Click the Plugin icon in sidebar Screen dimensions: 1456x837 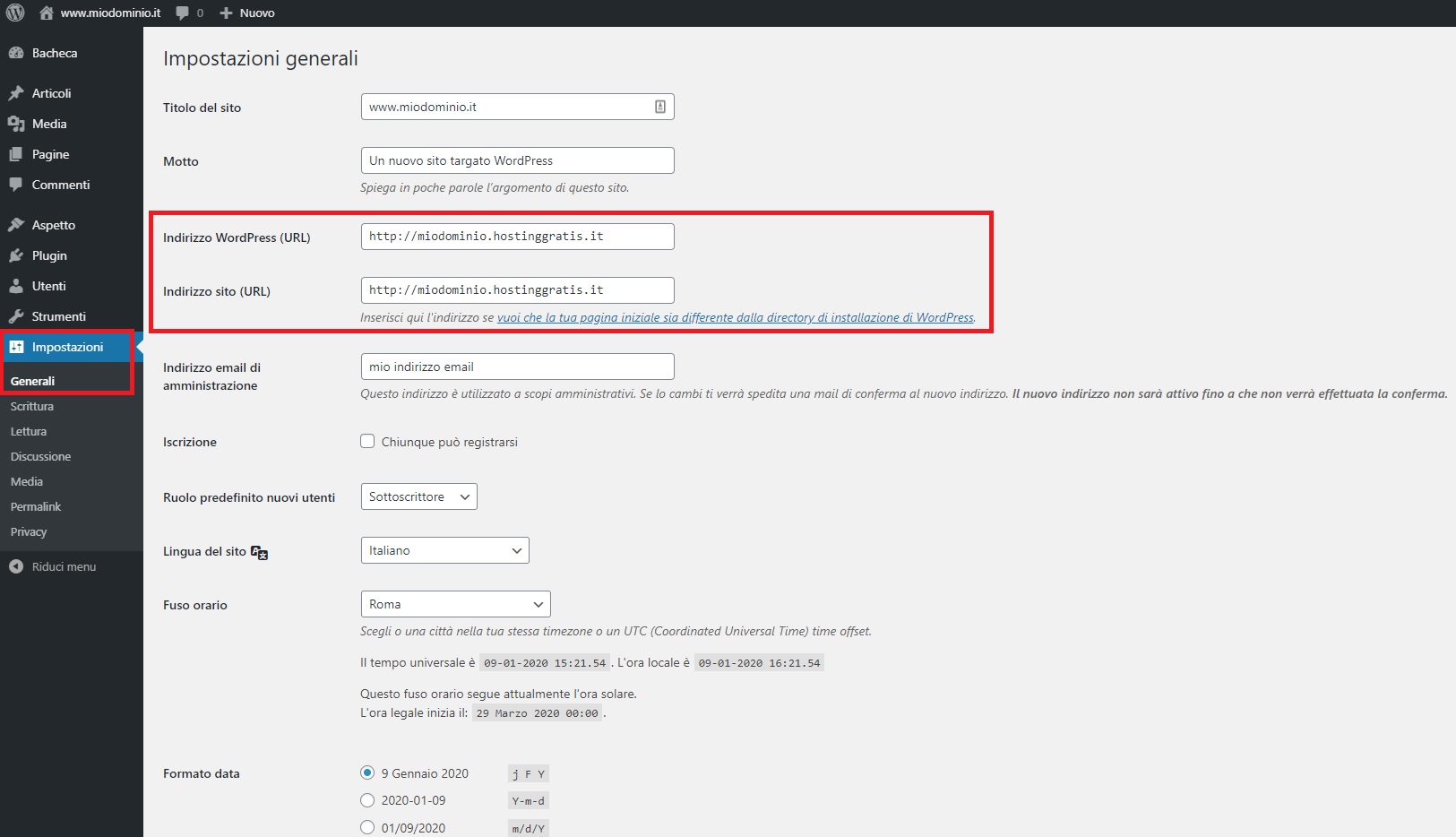(x=16, y=255)
